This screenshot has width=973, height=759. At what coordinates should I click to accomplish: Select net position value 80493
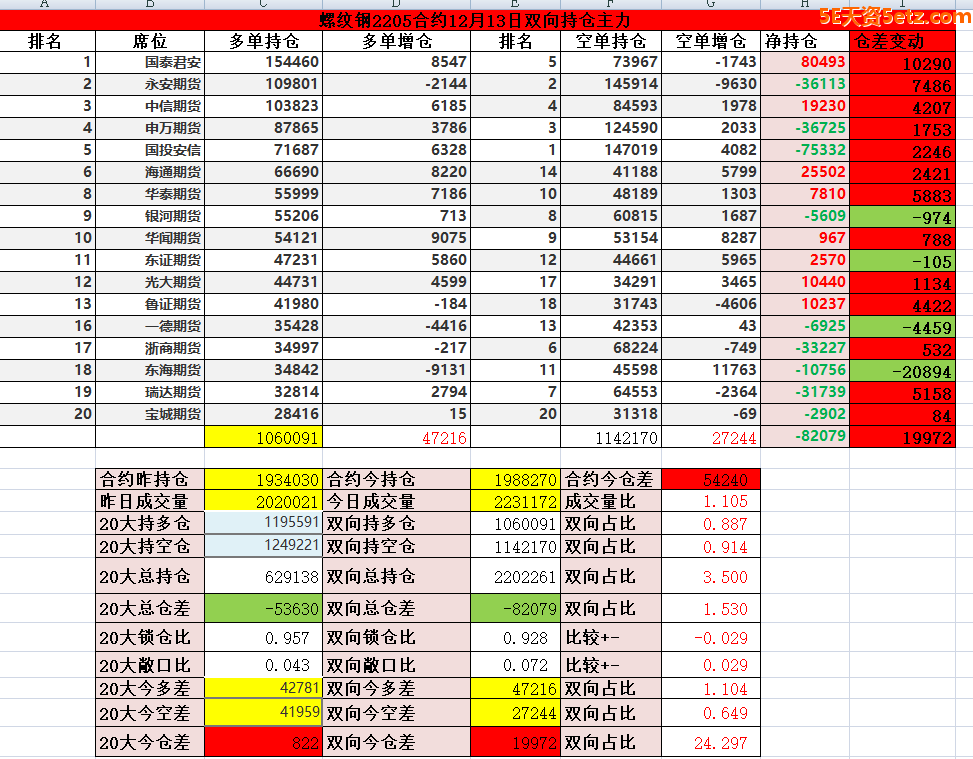point(805,63)
